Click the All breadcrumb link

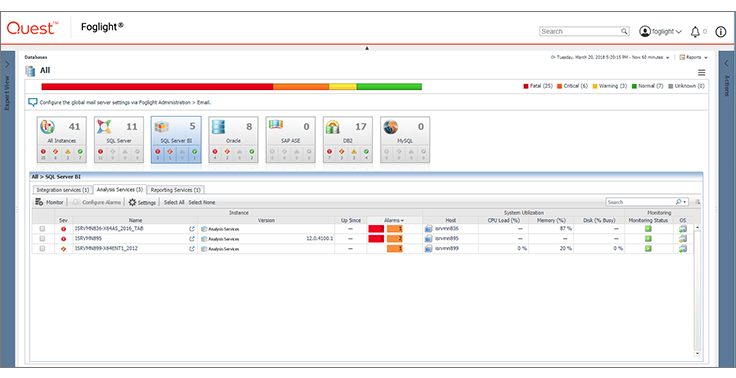click(34, 177)
